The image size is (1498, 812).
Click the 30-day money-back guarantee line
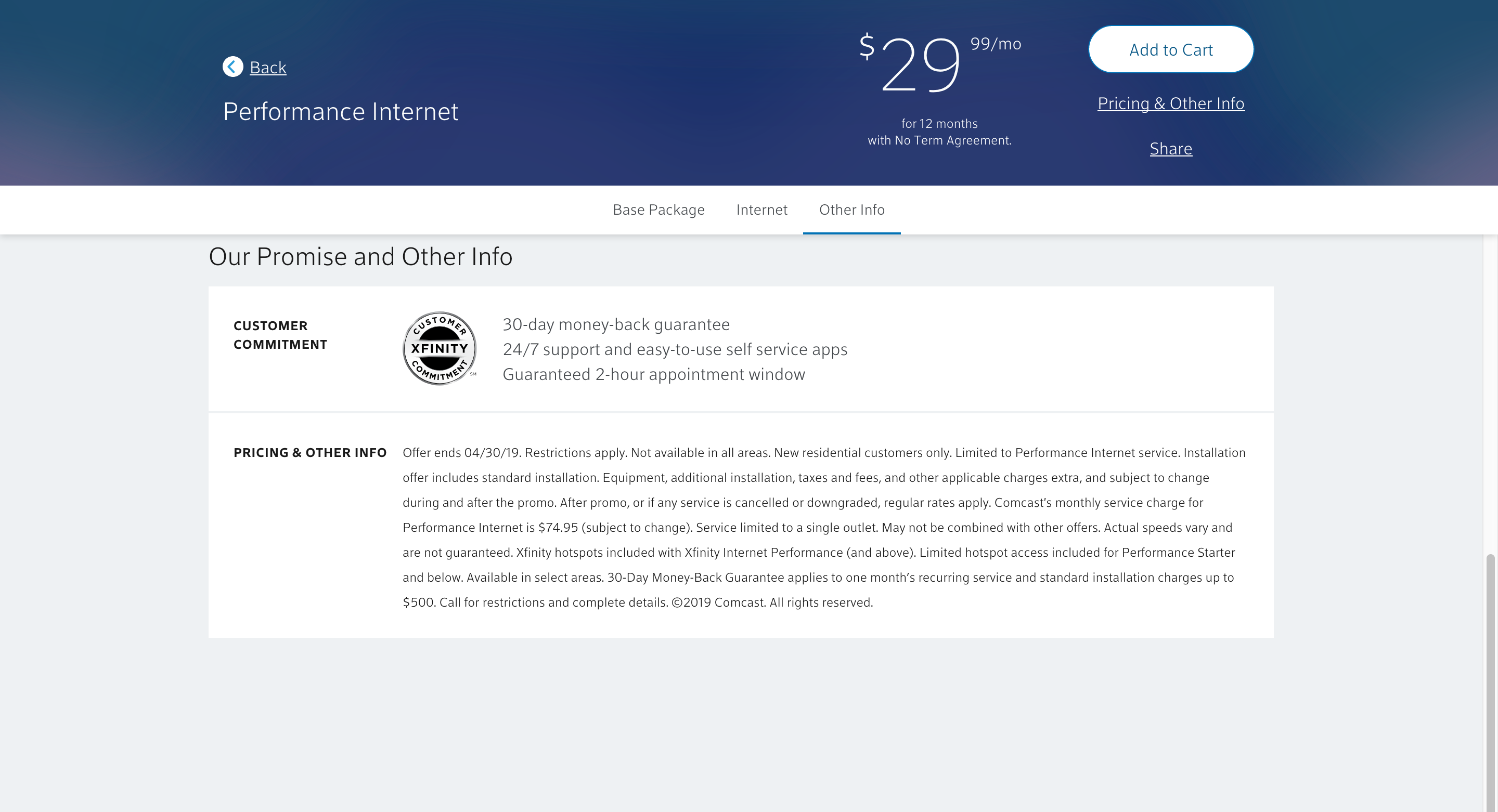coord(616,324)
